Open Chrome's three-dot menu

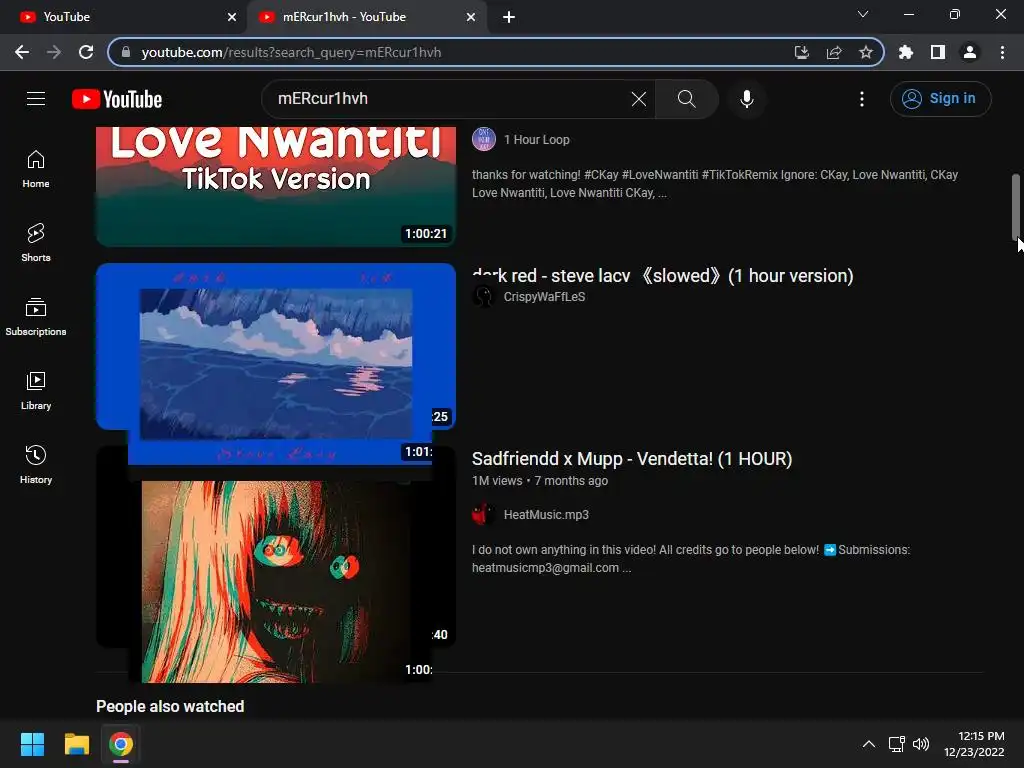click(x=1002, y=52)
